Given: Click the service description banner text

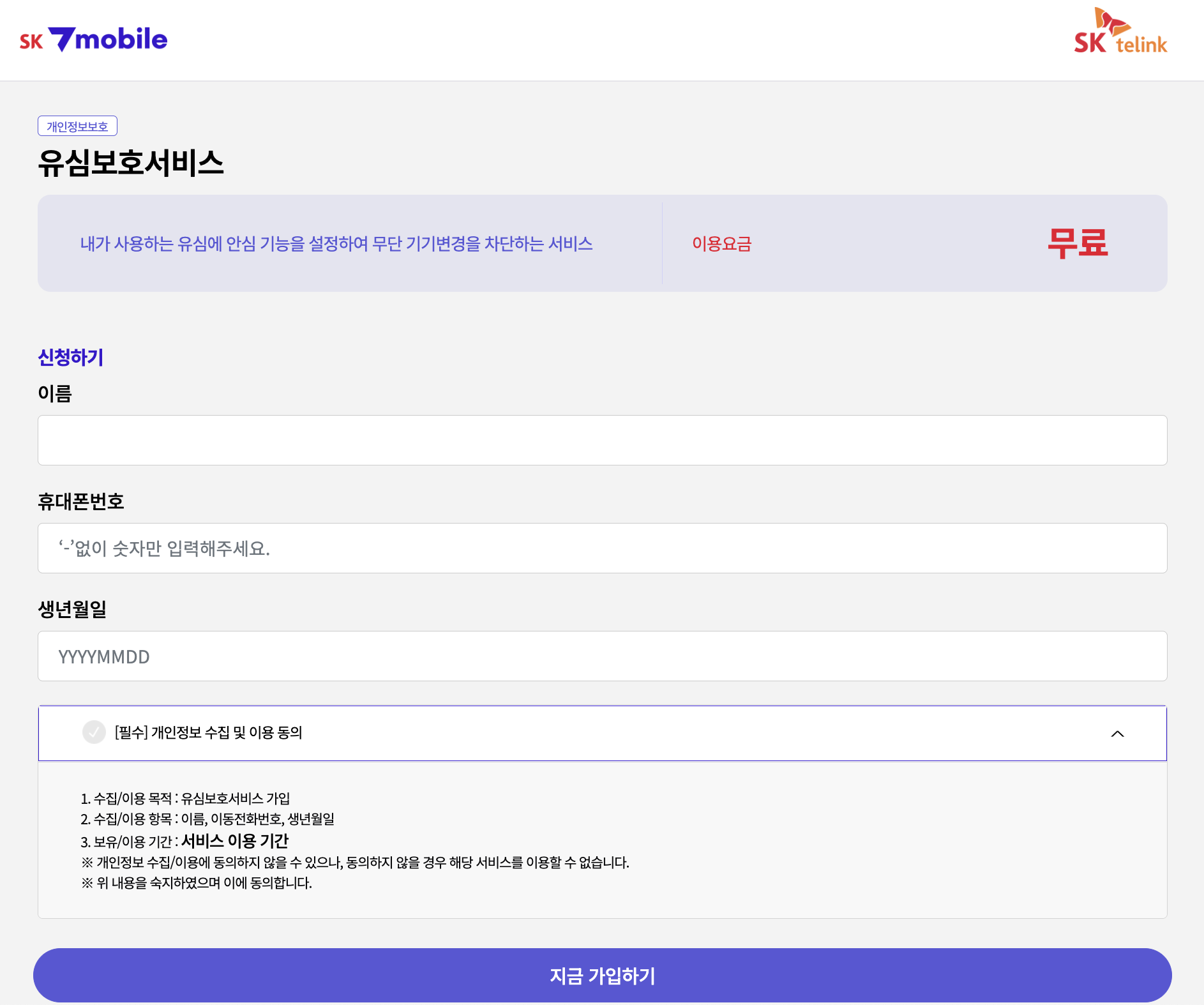Looking at the screenshot, I should 337,244.
